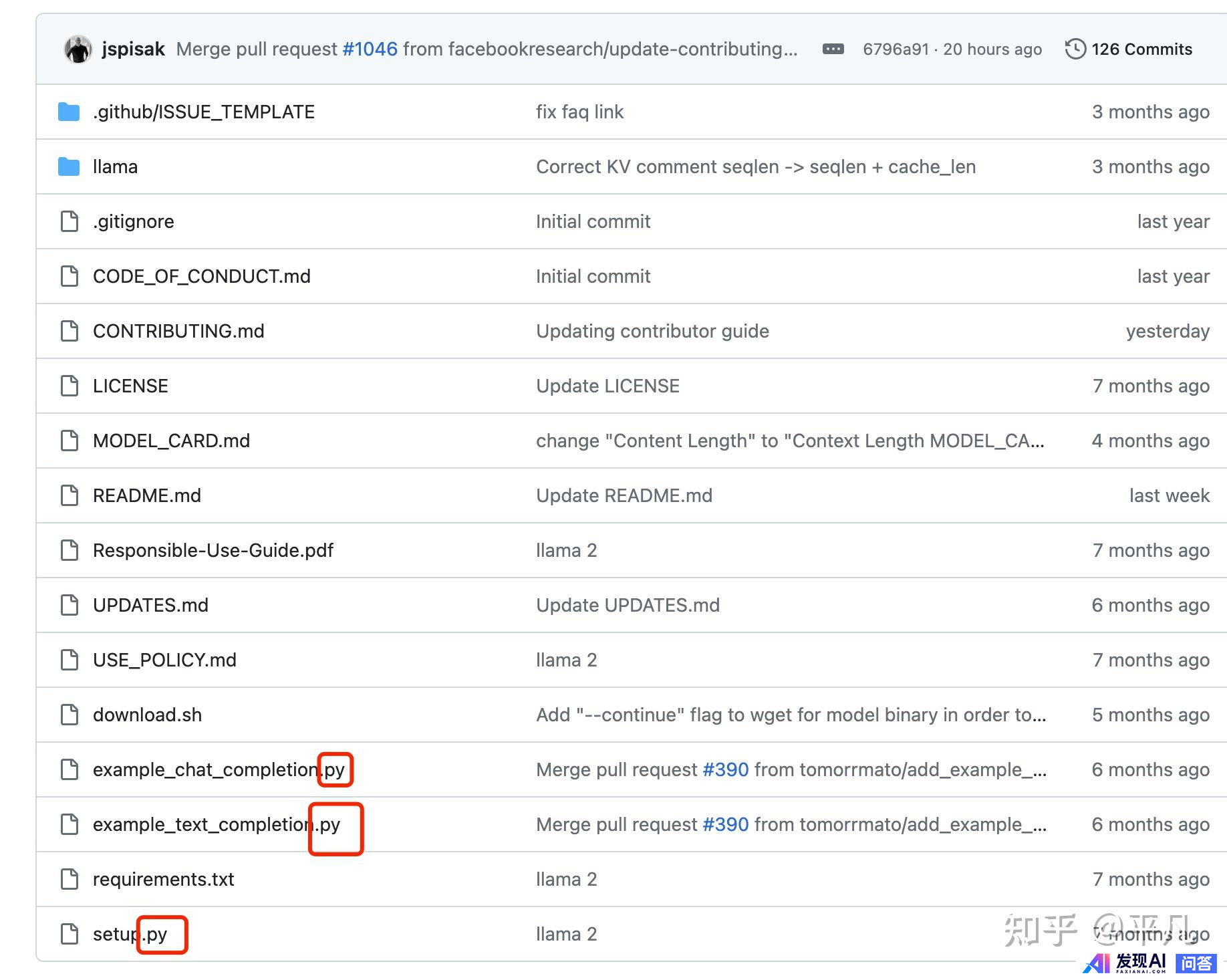Open 'Update UPDATES.md' commit message
The image size is (1227, 980).
pyautogui.click(x=628, y=605)
